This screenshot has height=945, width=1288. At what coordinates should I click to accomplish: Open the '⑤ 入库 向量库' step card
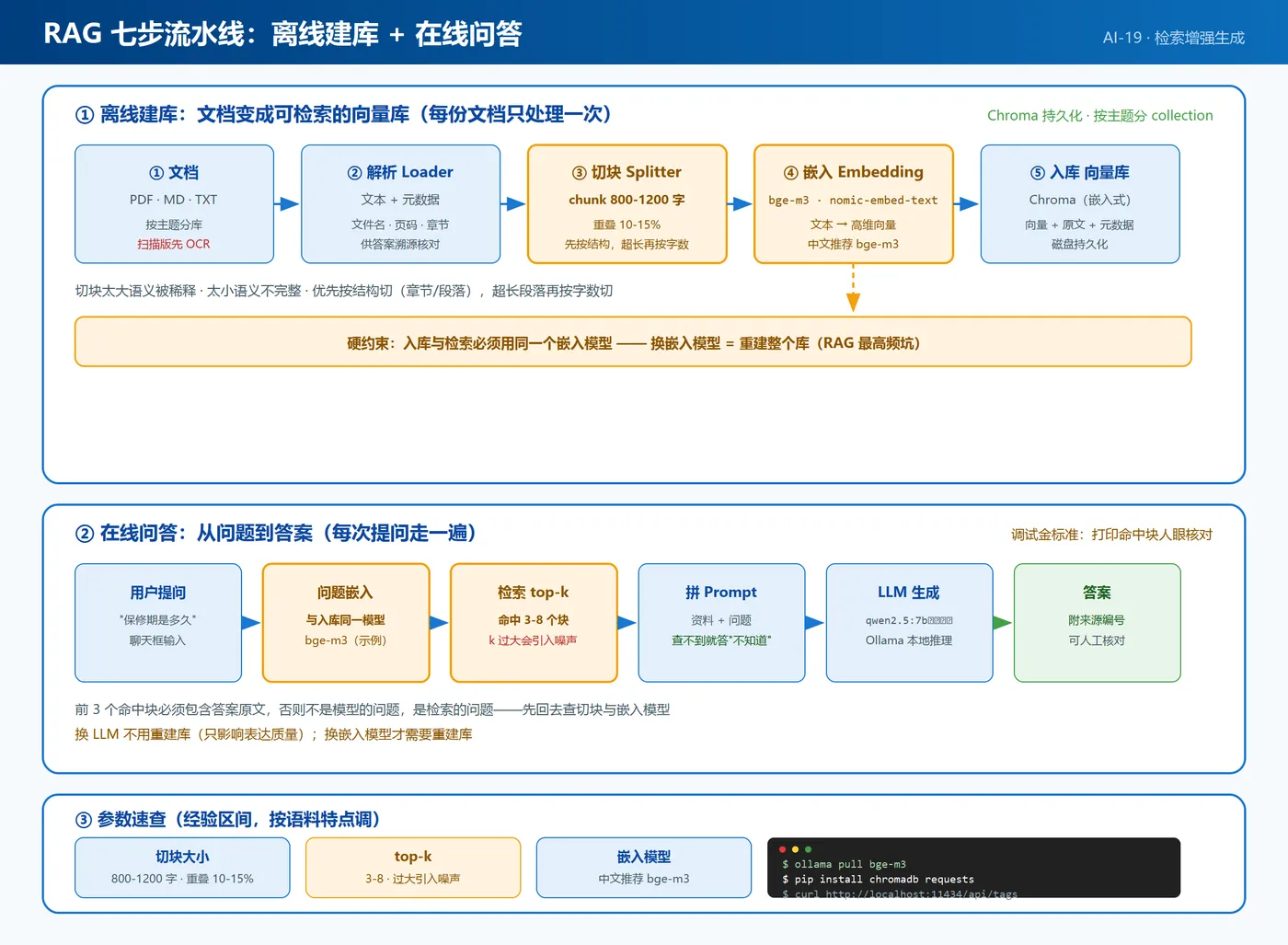[1080, 204]
